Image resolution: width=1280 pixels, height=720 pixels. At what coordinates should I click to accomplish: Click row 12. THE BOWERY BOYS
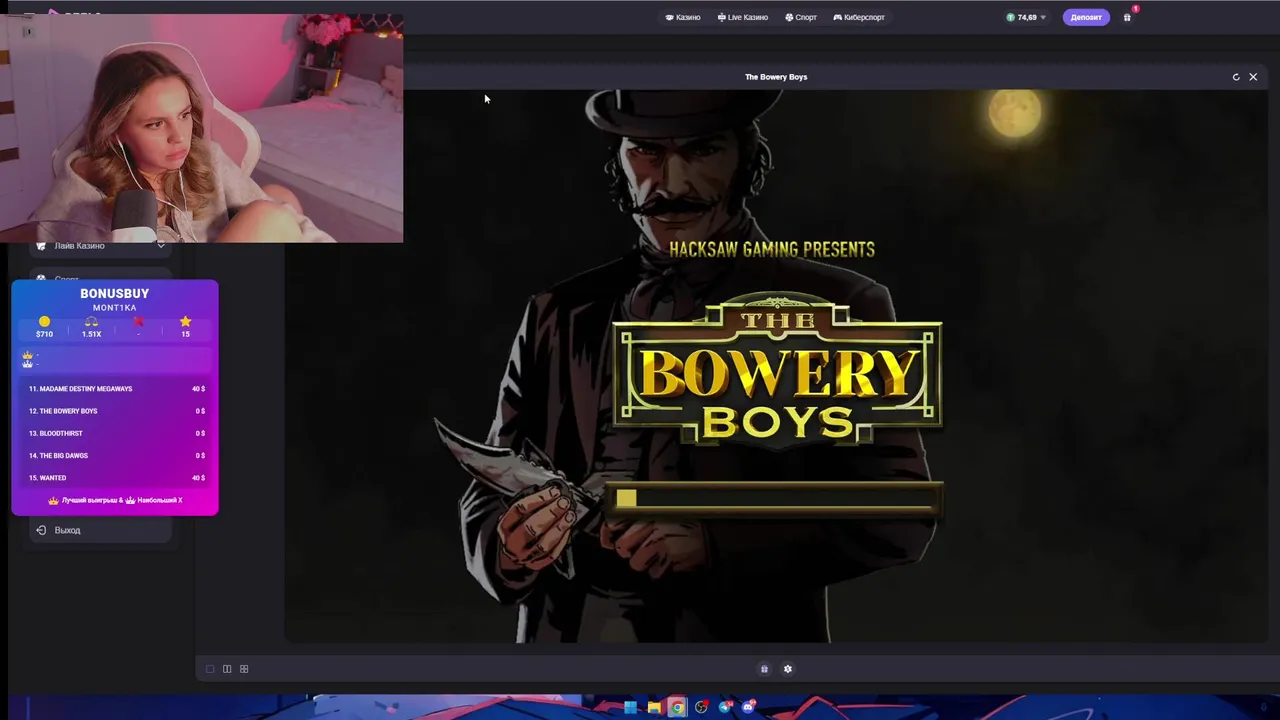coord(116,411)
